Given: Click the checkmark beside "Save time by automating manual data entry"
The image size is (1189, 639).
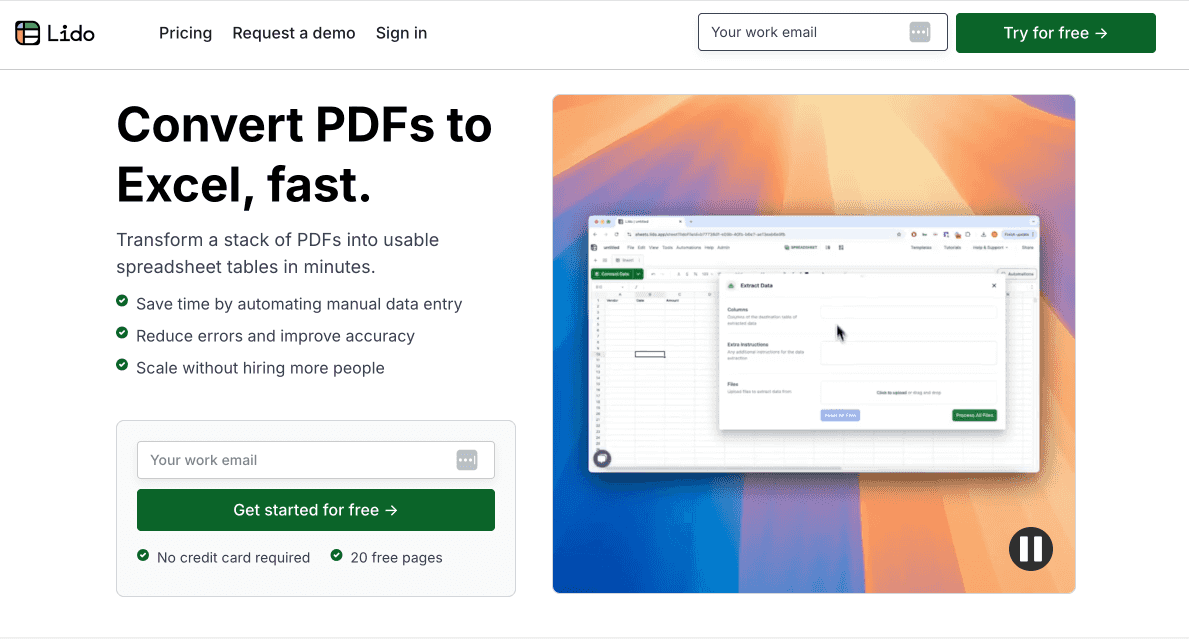Looking at the screenshot, I should pos(122,301).
